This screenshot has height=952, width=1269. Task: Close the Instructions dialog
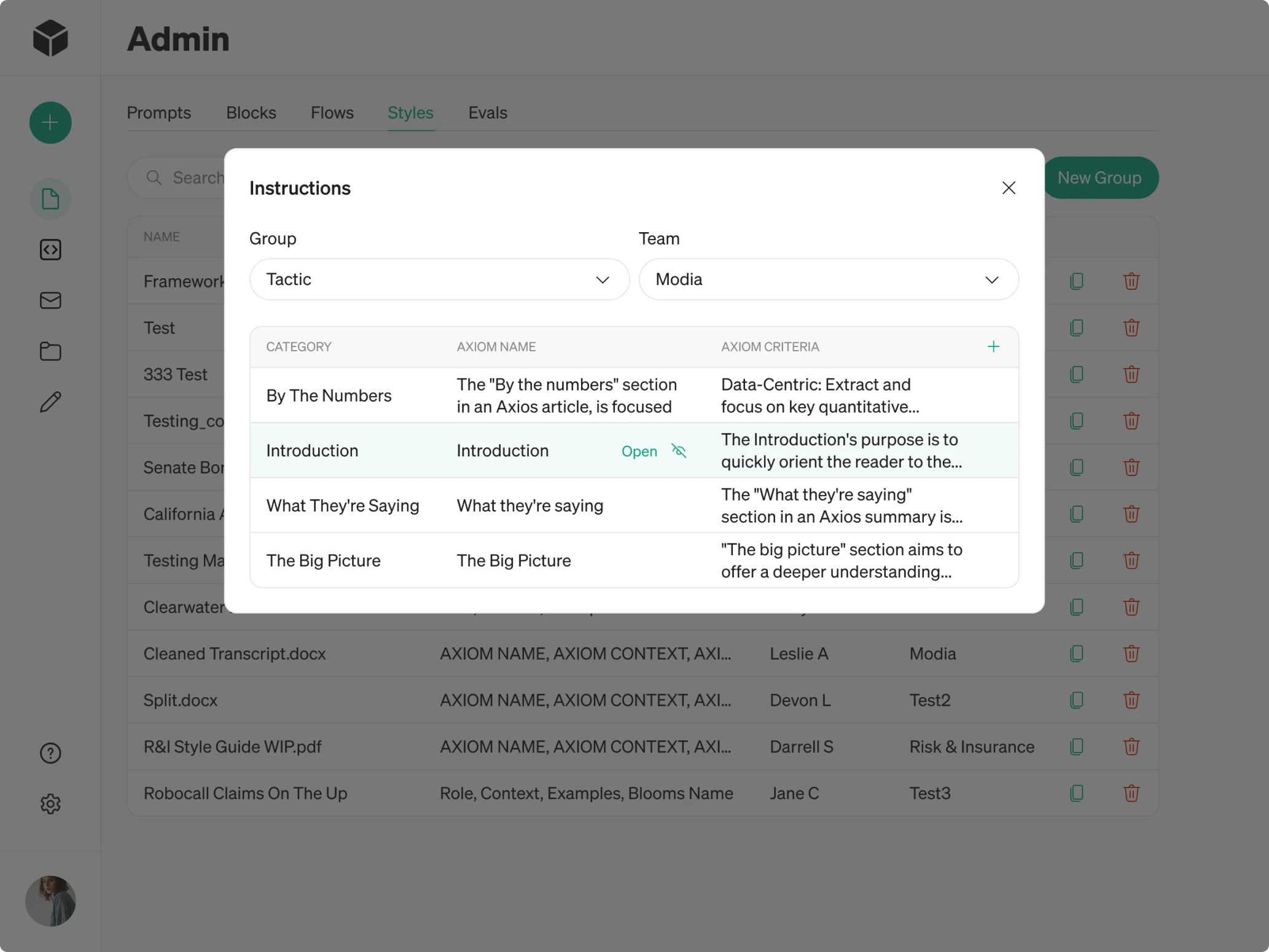(1009, 188)
